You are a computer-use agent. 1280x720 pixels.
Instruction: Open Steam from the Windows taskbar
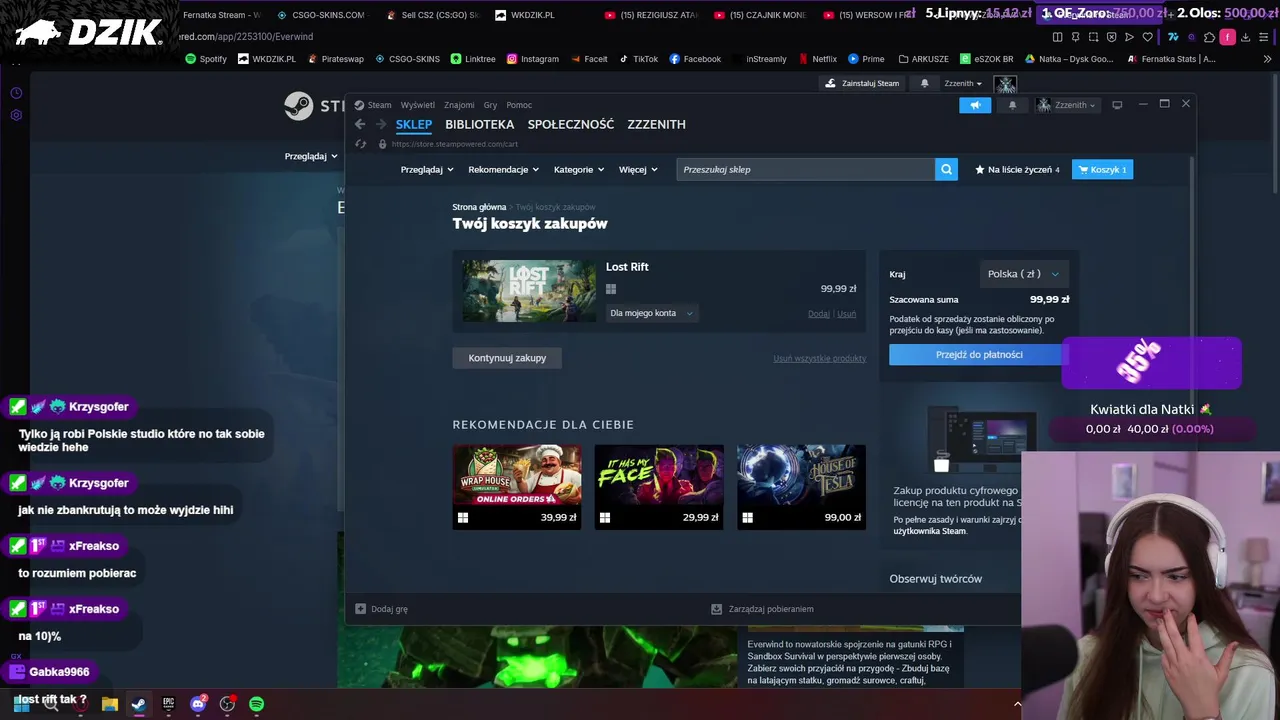point(139,704)
